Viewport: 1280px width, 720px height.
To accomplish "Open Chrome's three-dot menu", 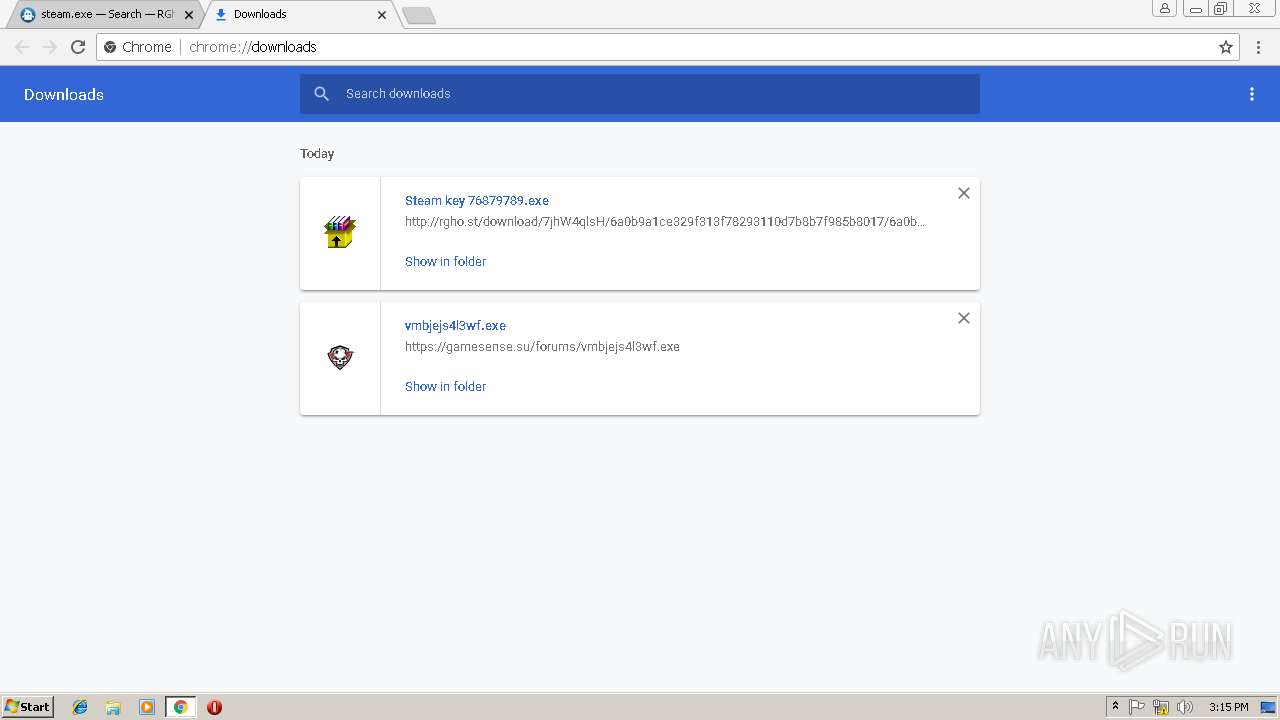I will click(1259, 47).
